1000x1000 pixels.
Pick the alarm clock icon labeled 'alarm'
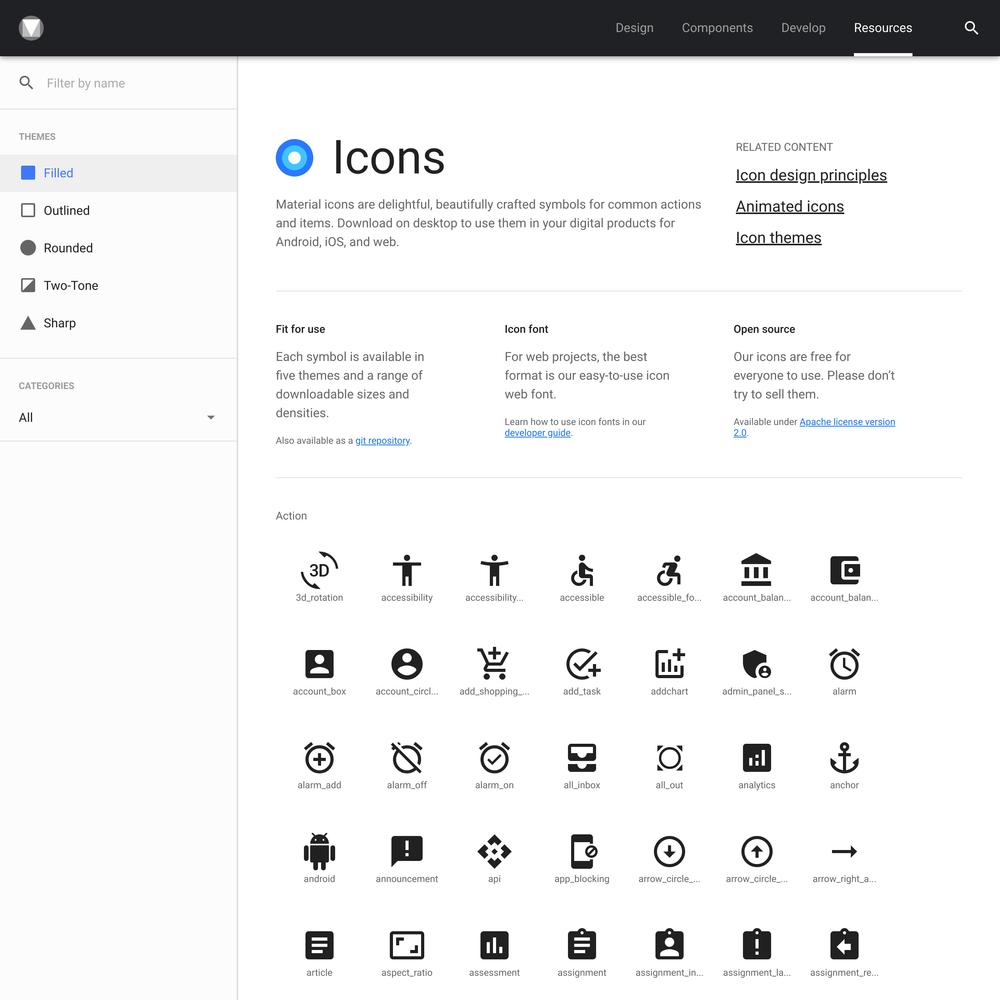pyautogui.click(x=844, y=664)
